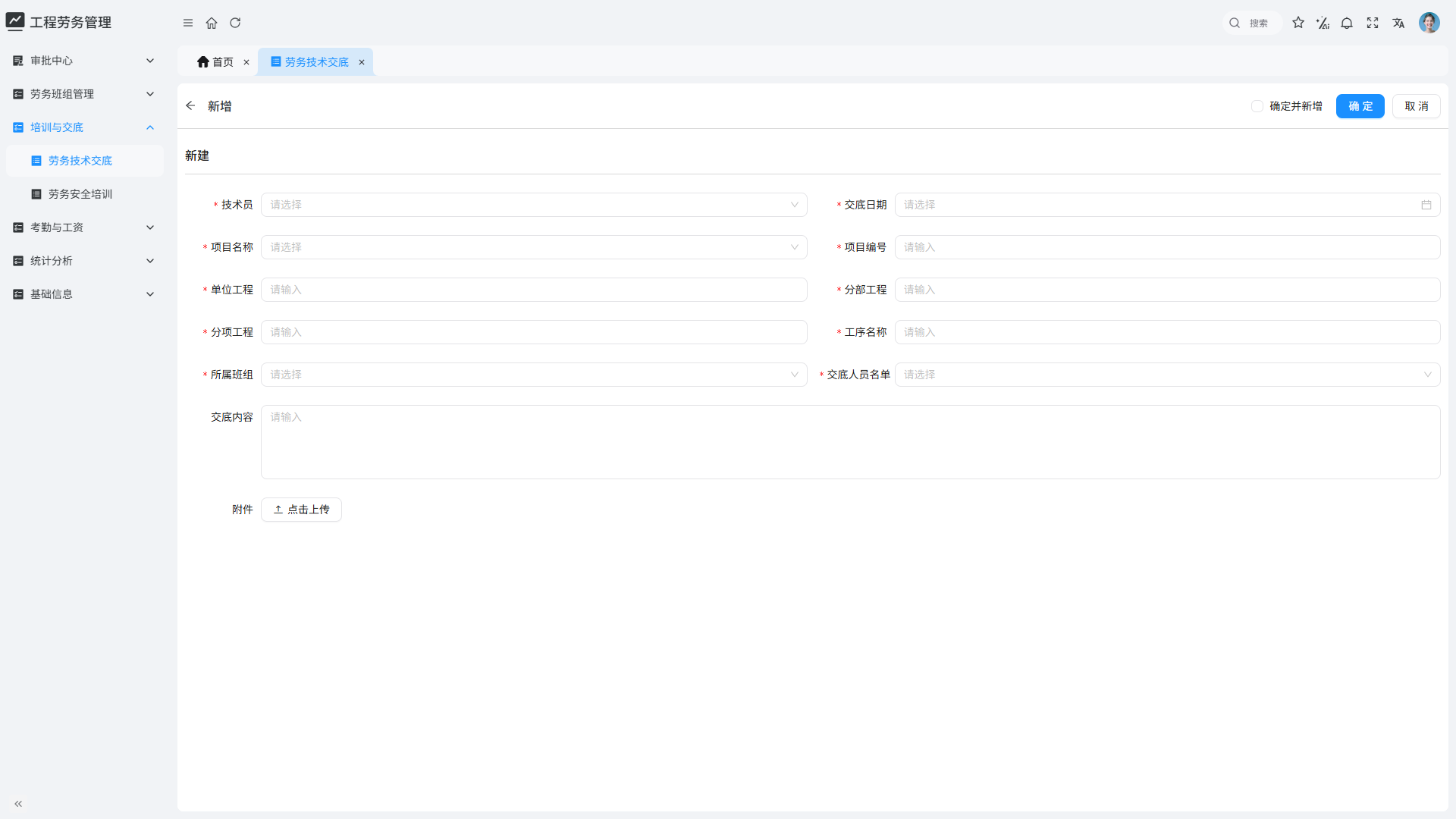Click the 工程劳务管理 logo icon
1456x819 pixels.
(x=15, y=22)
